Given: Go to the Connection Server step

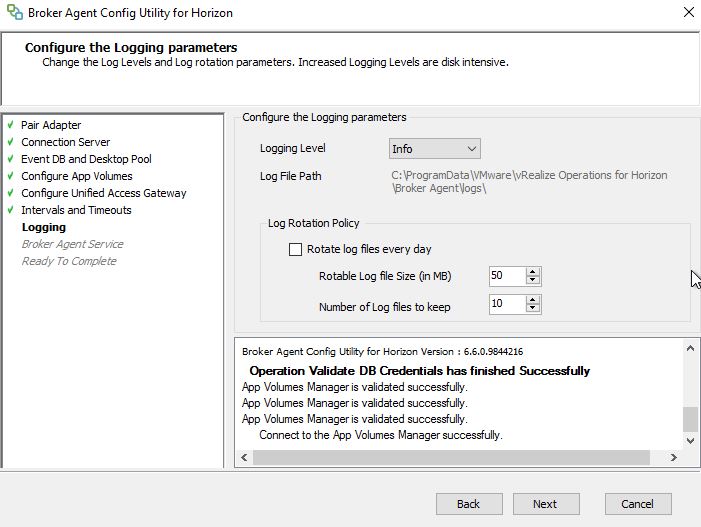Looking at the screenshot, I should (65, 142).
